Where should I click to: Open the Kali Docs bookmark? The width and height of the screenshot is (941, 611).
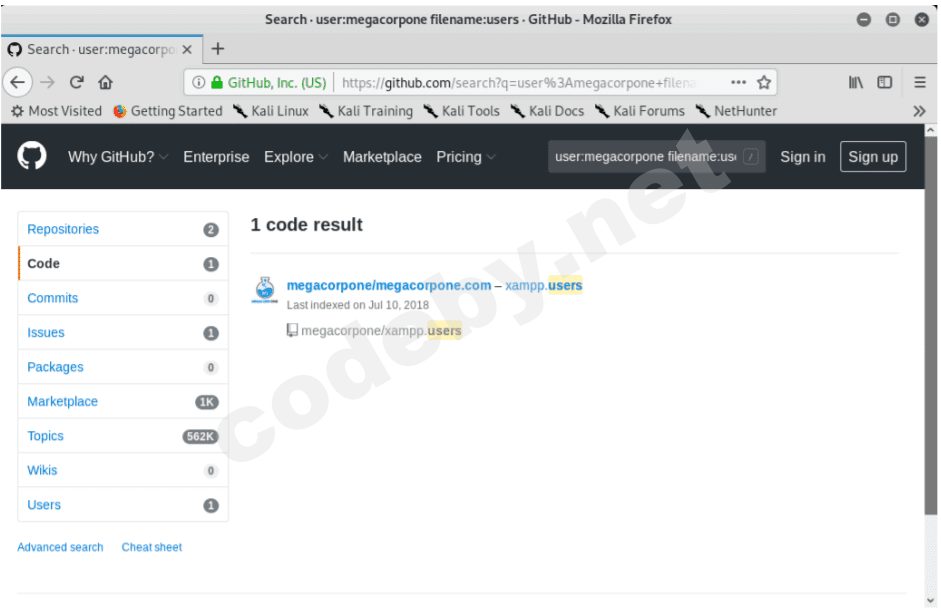pos(547,111)
